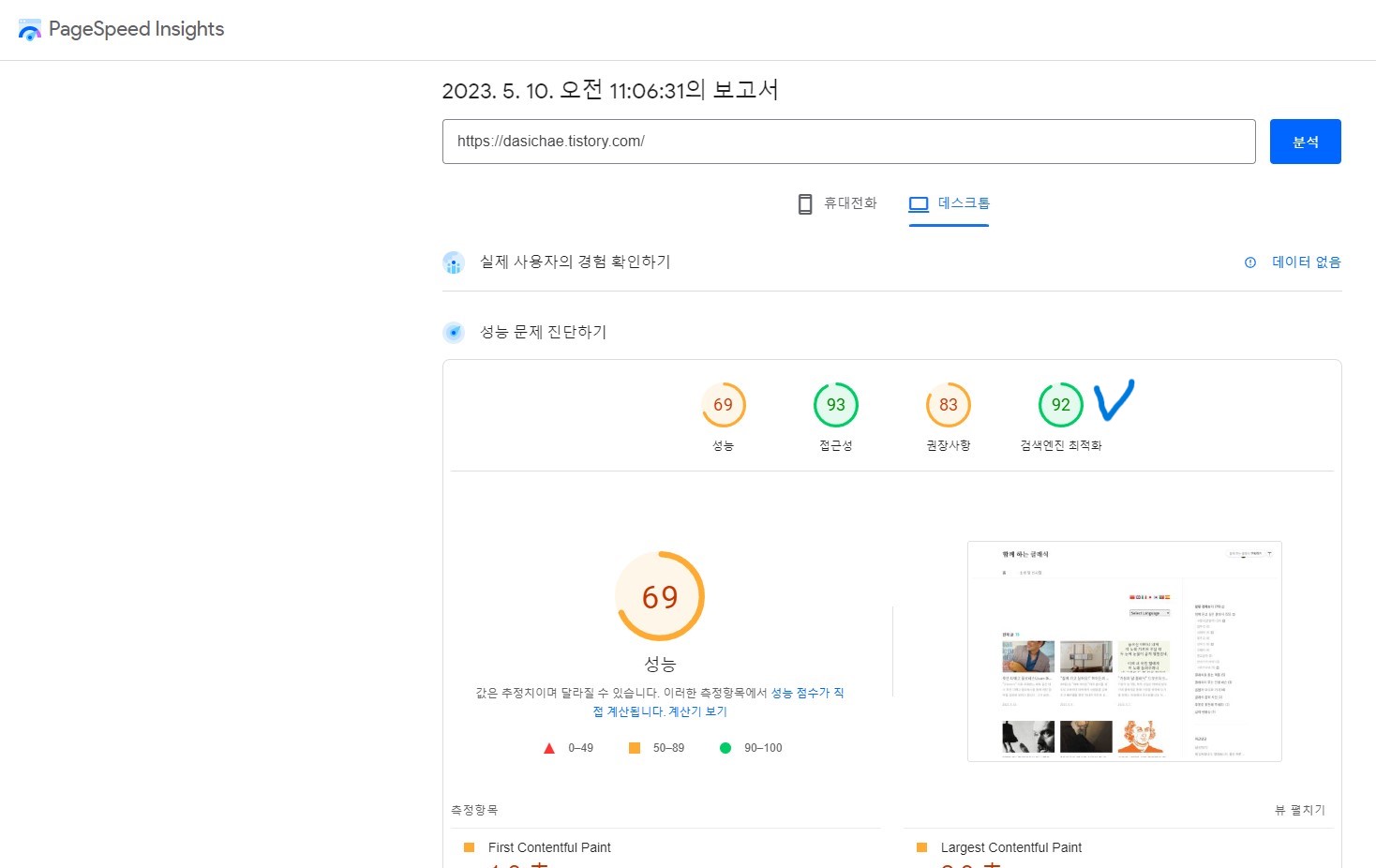
Task: Click the large 69 performance ring gauge
Action: (x=661, y=595)
